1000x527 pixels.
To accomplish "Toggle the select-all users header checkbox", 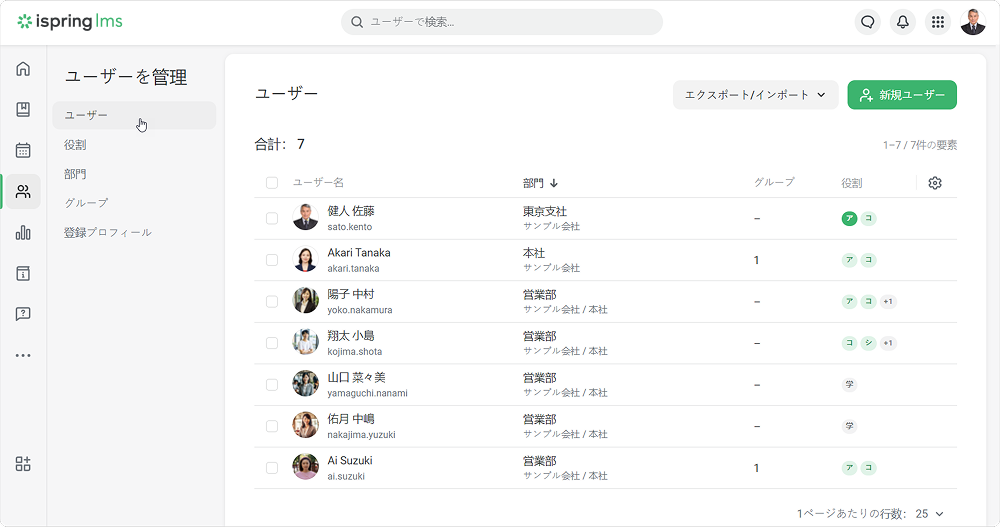I will coord(272,183).
